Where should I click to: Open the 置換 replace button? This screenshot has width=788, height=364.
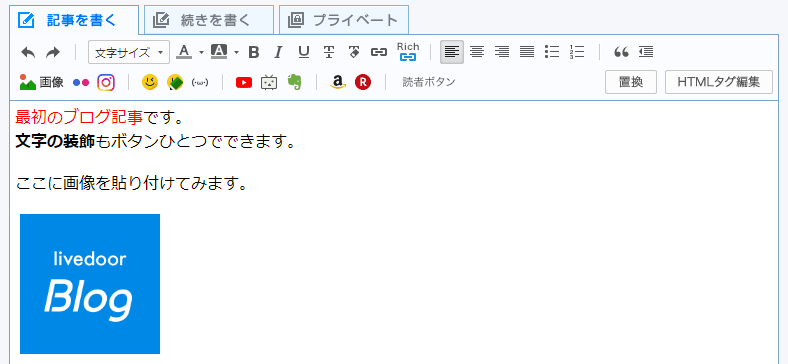631,82
